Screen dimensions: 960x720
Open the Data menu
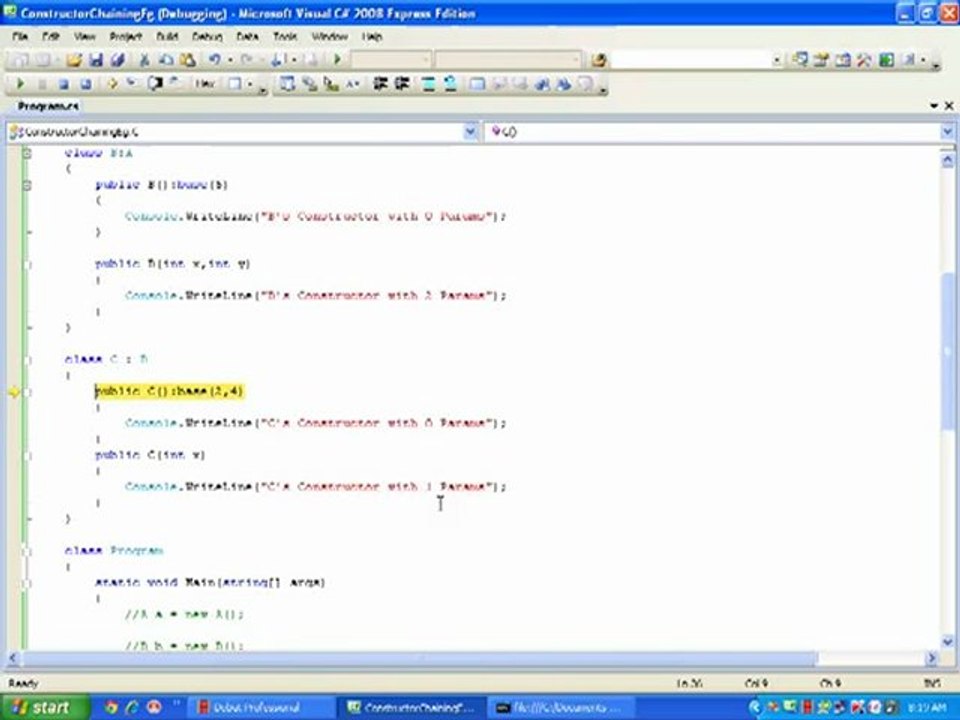pyautogui.click(x=247, y=37)
